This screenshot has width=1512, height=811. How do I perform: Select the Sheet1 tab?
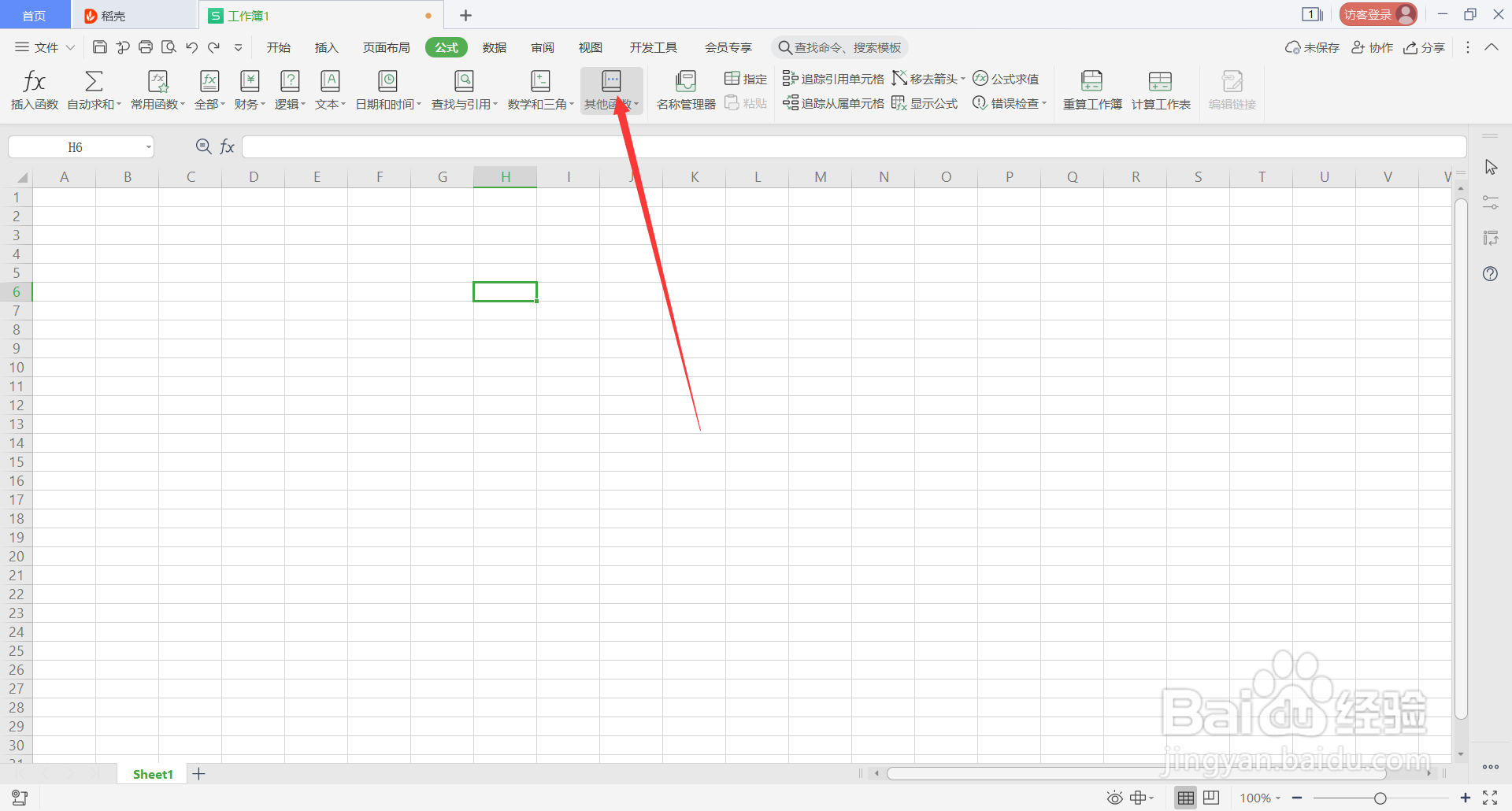point(153,774)
